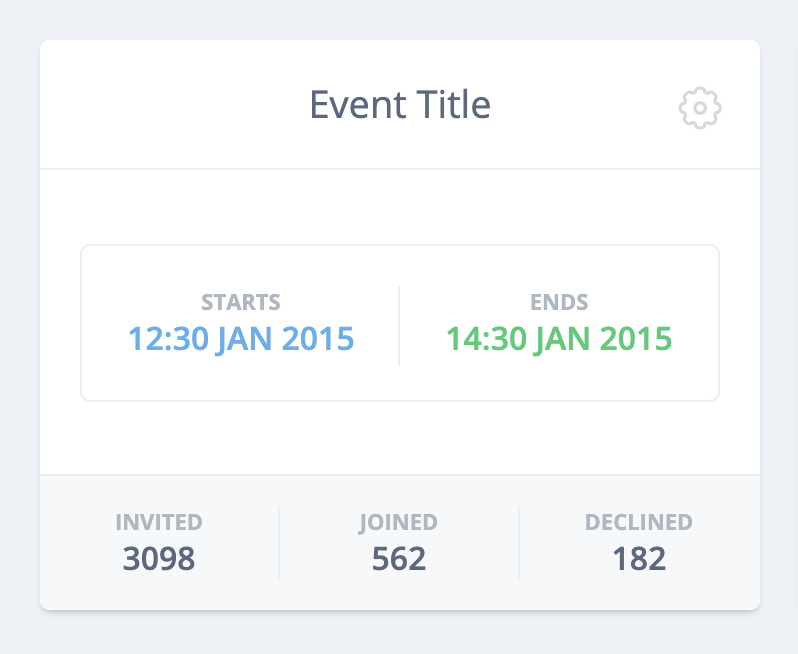Click the DECLINED label

[639, 522]
